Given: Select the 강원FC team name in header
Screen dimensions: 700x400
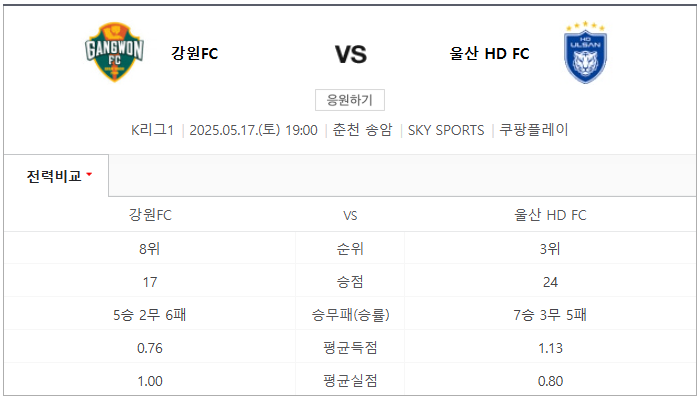Looking at the screenshot, I should pyautogui.click(x=195, y=54).
